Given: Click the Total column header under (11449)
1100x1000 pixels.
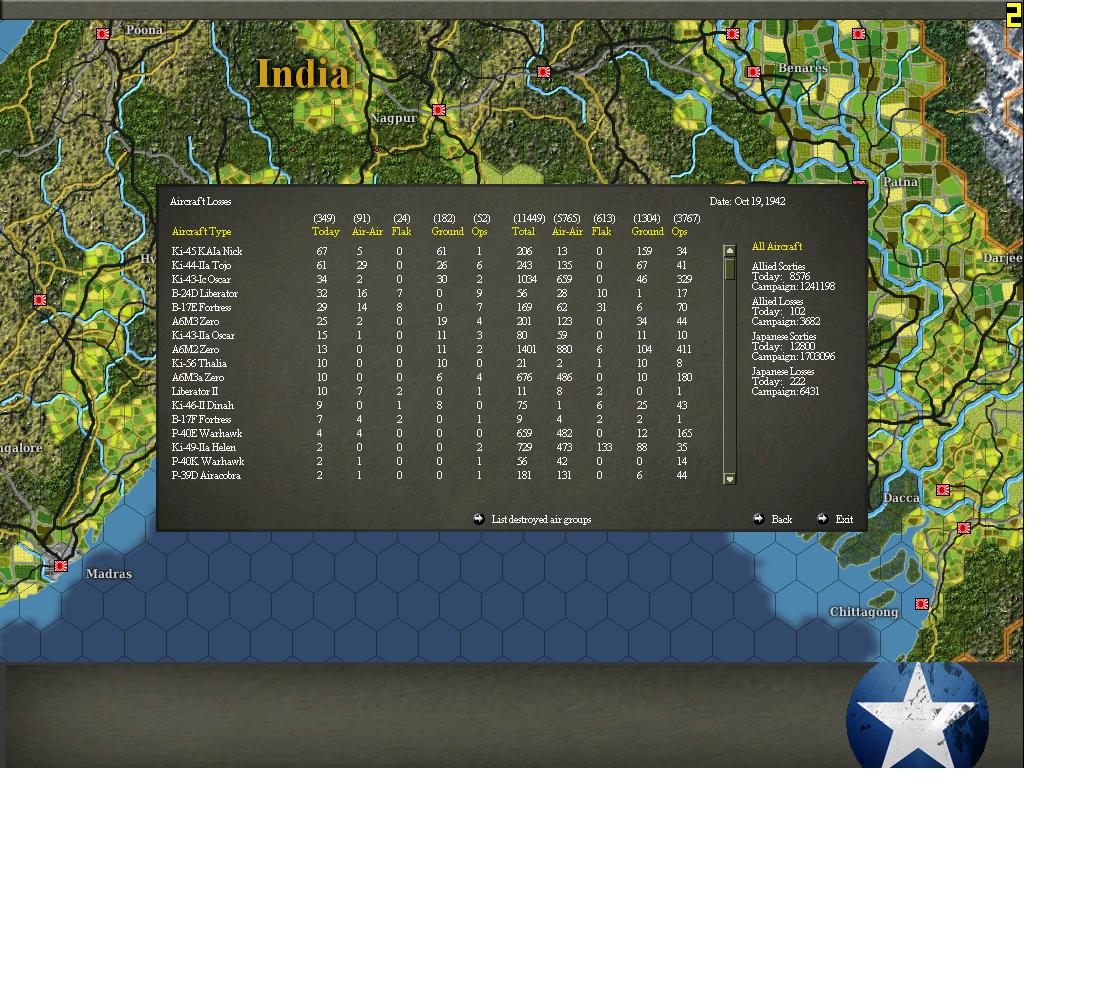Looking at the screenshot, I should tap(523, 232).
